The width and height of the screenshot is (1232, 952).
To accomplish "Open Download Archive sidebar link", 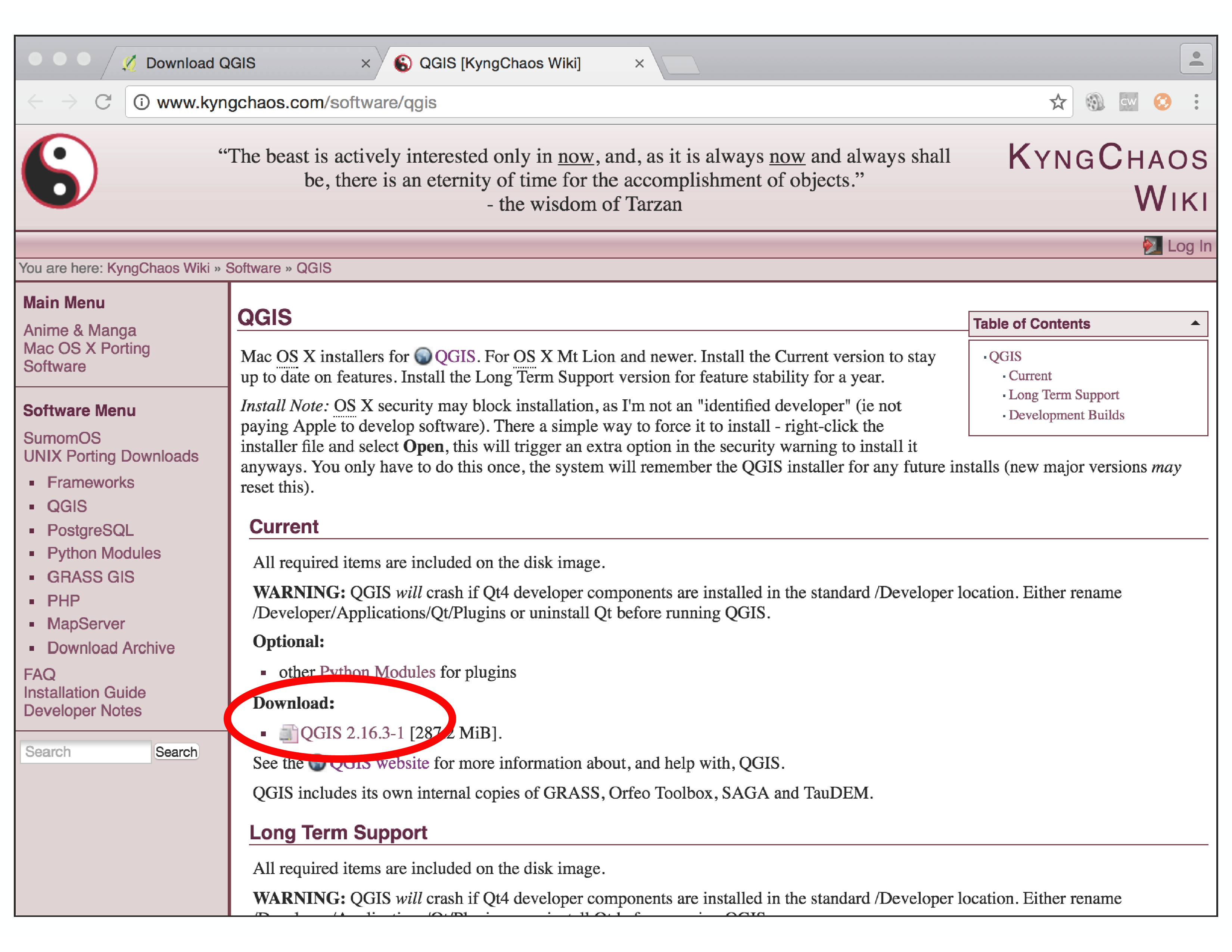I will click(x=111, y=647).
